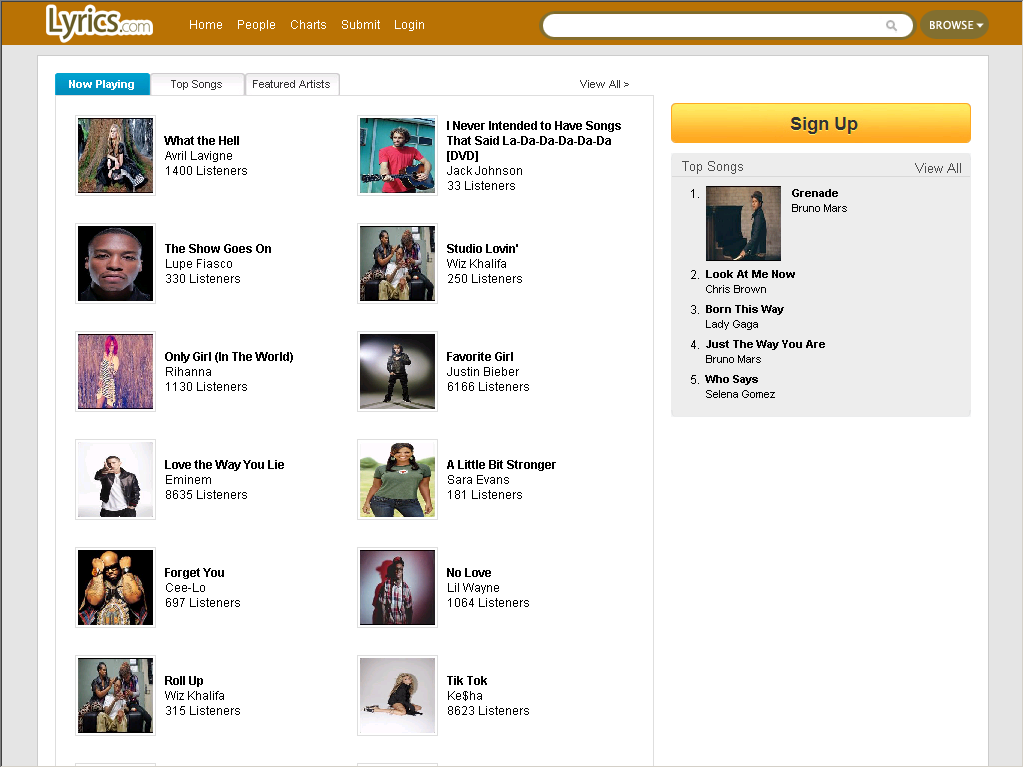Focus the search input field
Image resolution: width=1024 pixels, height=768 pixels.
pyautogui.click(x=727, y=25)
